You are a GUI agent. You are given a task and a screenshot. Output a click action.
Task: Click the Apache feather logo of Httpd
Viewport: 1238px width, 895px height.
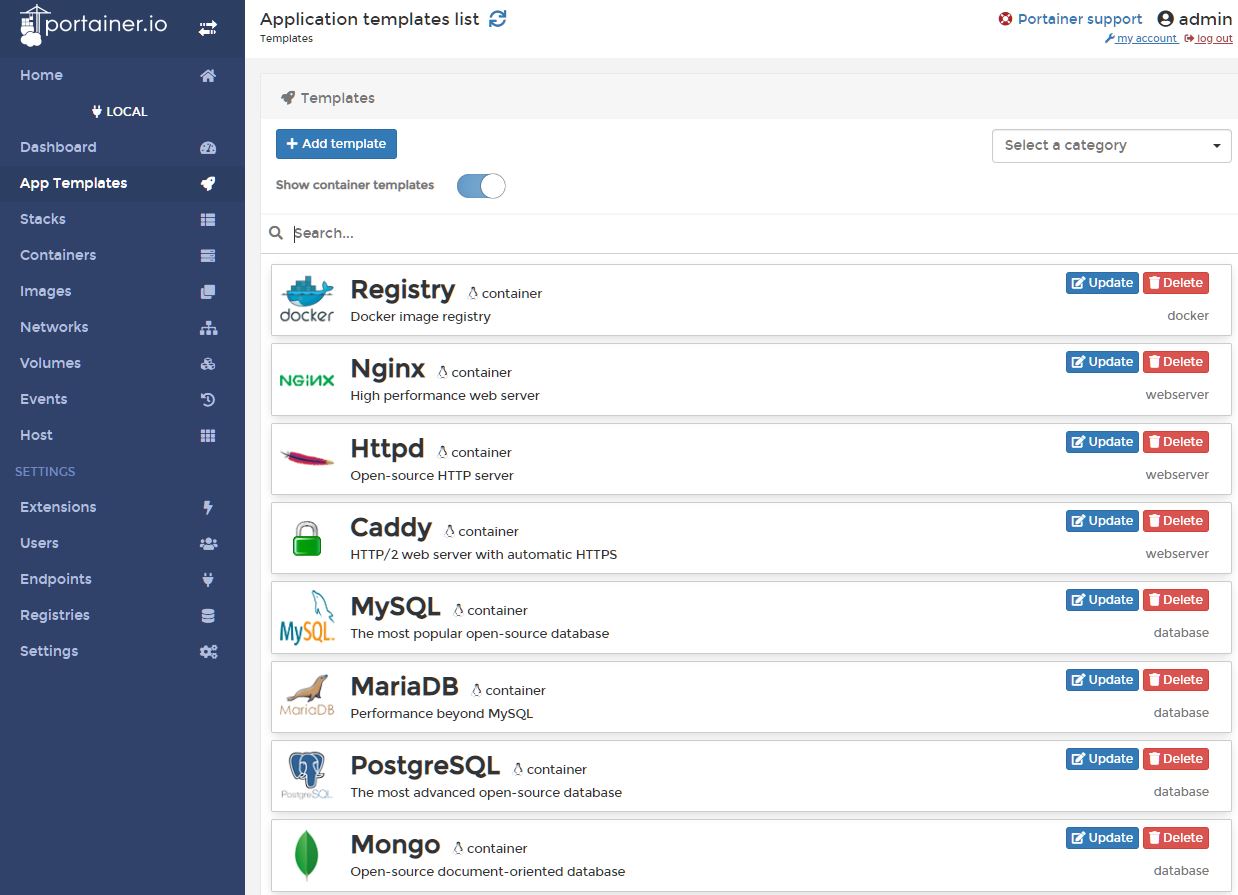point(307,459)
